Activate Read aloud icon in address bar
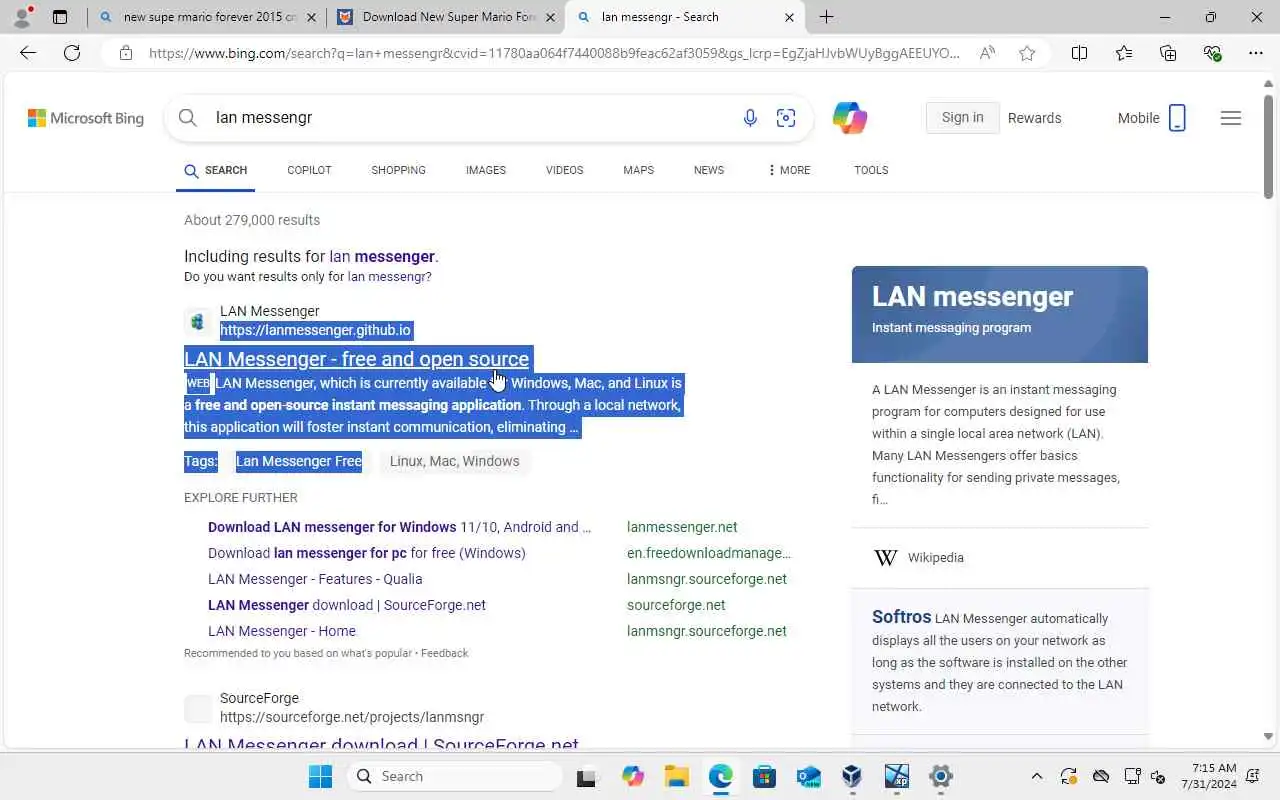The width and height of the screenshot is (1280, 800). click(x=987, y=53)
